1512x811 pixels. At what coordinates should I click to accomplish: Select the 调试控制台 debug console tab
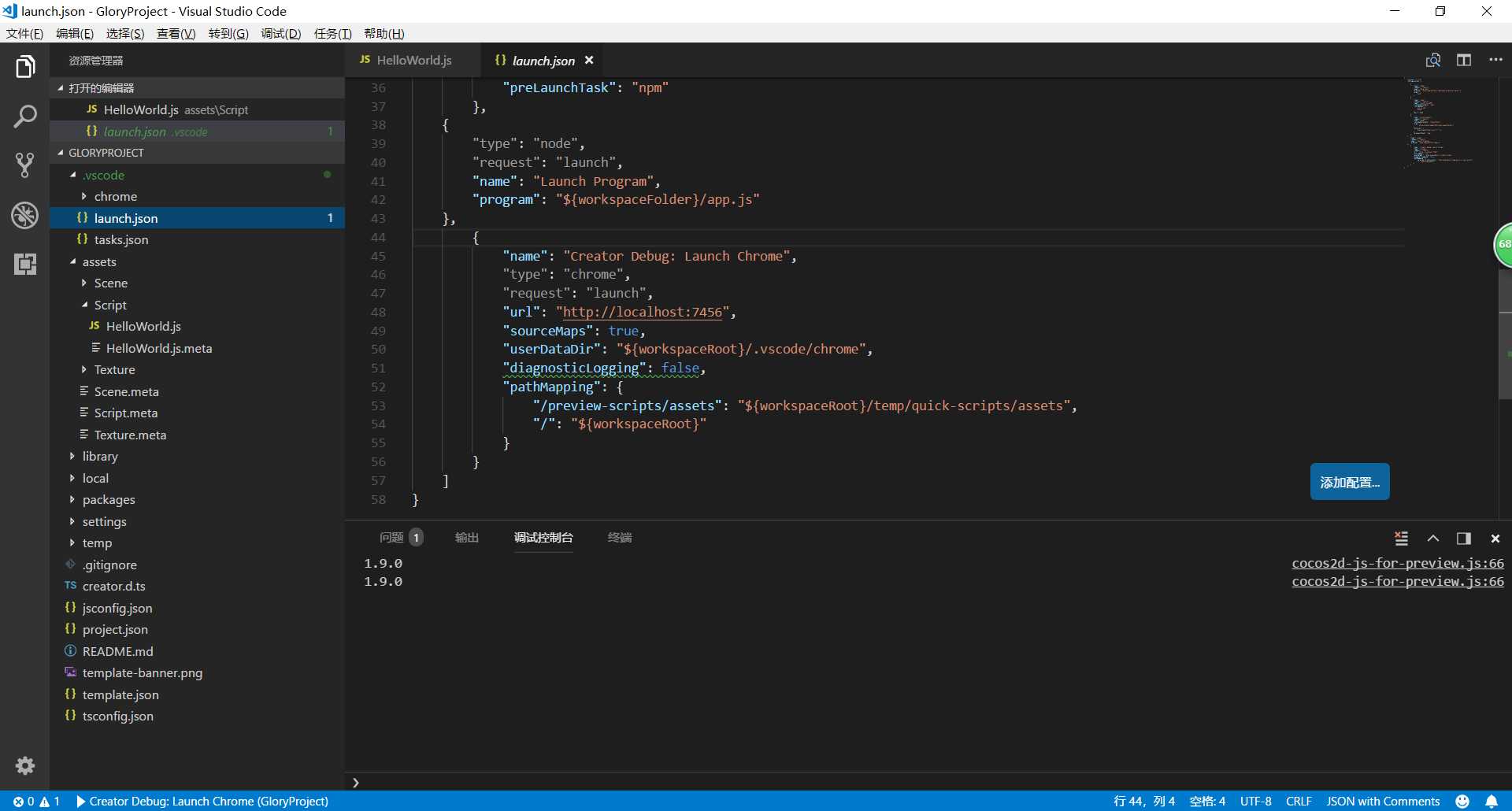(543, 538)
